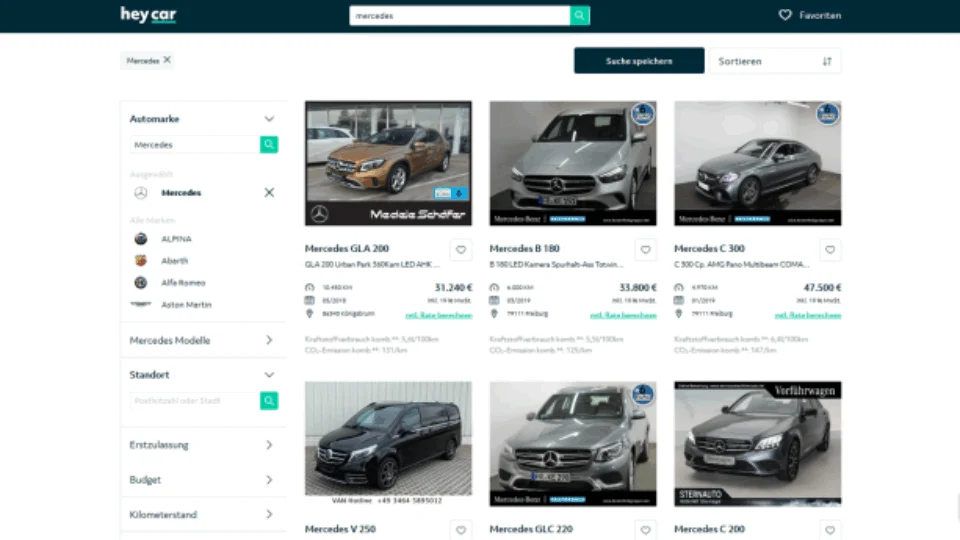
Task: Click Rate berechnen link for GLA 200
Action: point(438,315)
